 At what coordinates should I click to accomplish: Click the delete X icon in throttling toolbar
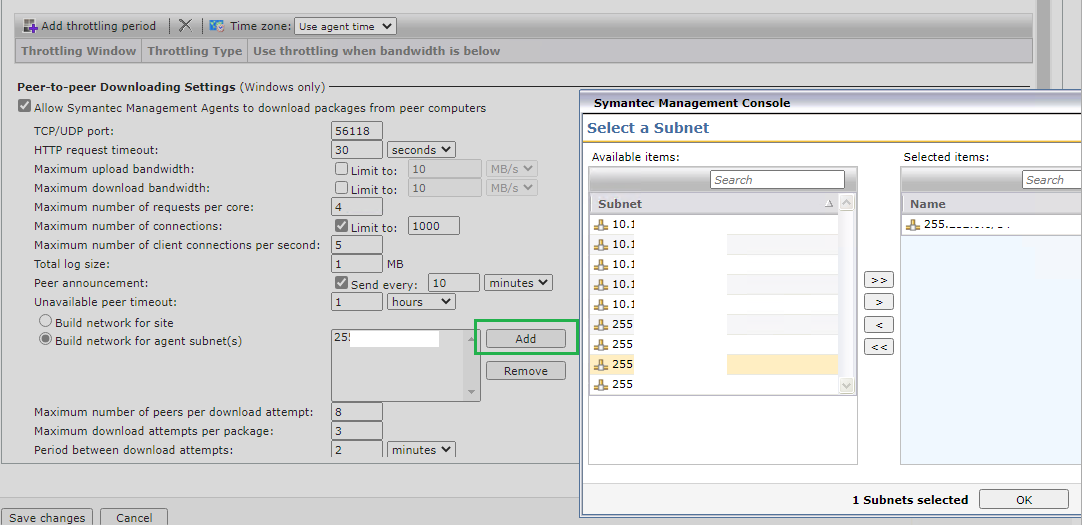coord(185,26)
